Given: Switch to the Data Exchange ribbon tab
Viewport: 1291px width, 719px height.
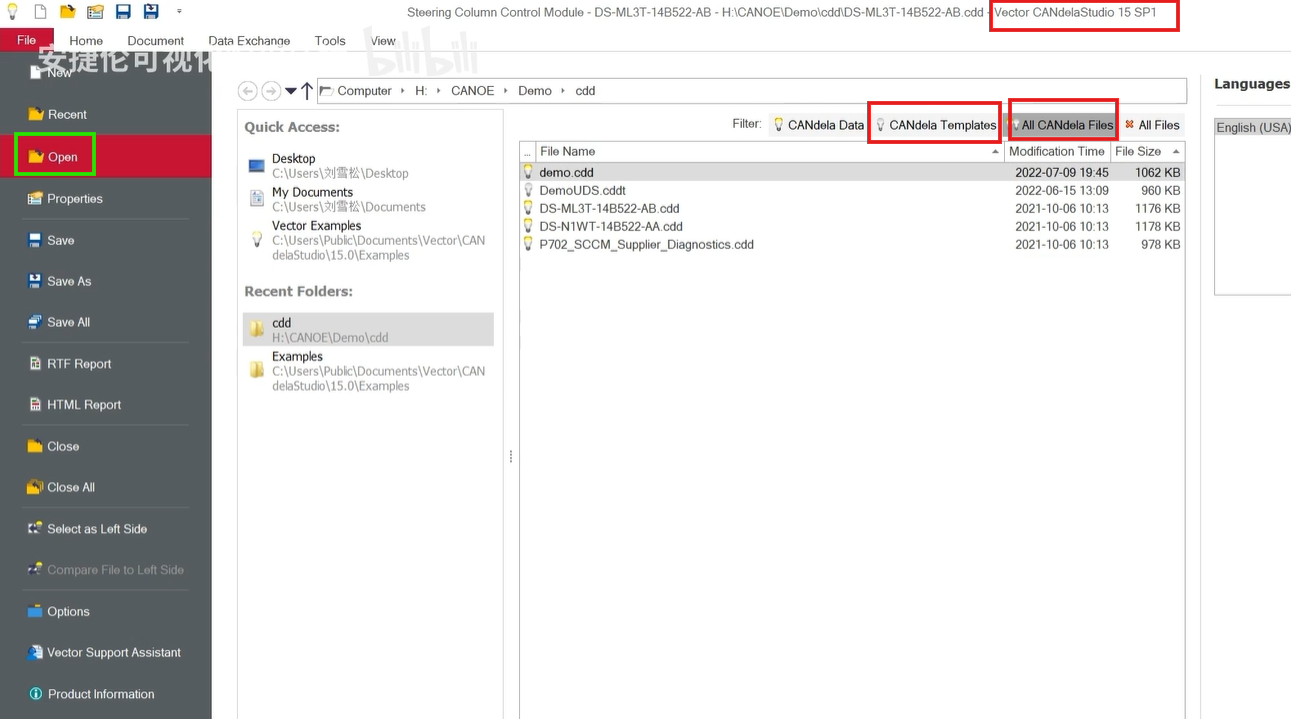Looking at the screenshot, I should [x=249, y=41].
